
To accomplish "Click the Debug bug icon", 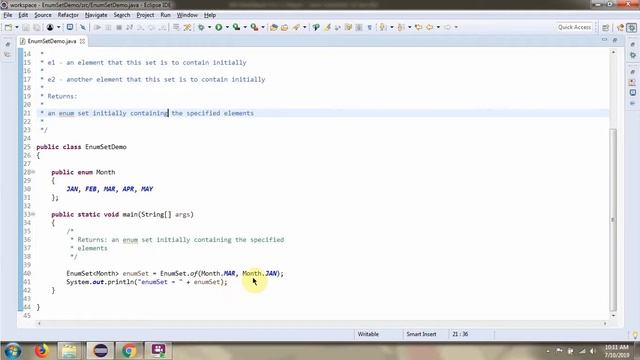I will click(x=201, y=27).
